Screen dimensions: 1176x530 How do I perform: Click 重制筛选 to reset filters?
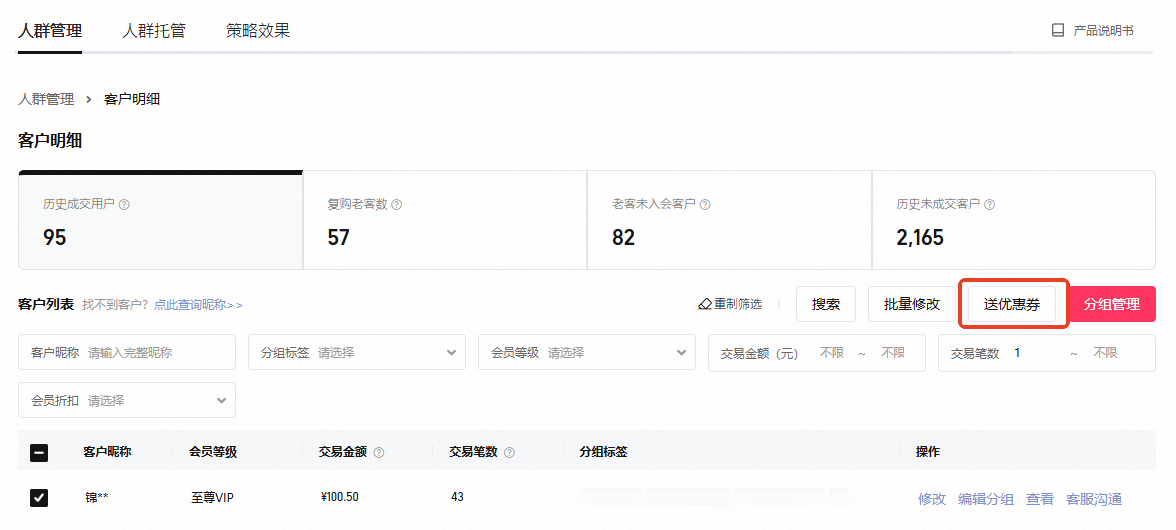click(730, 304)
